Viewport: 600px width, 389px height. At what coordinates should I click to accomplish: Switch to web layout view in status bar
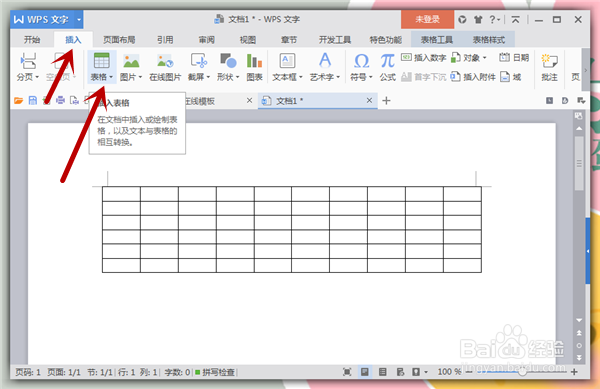[400, 372]
